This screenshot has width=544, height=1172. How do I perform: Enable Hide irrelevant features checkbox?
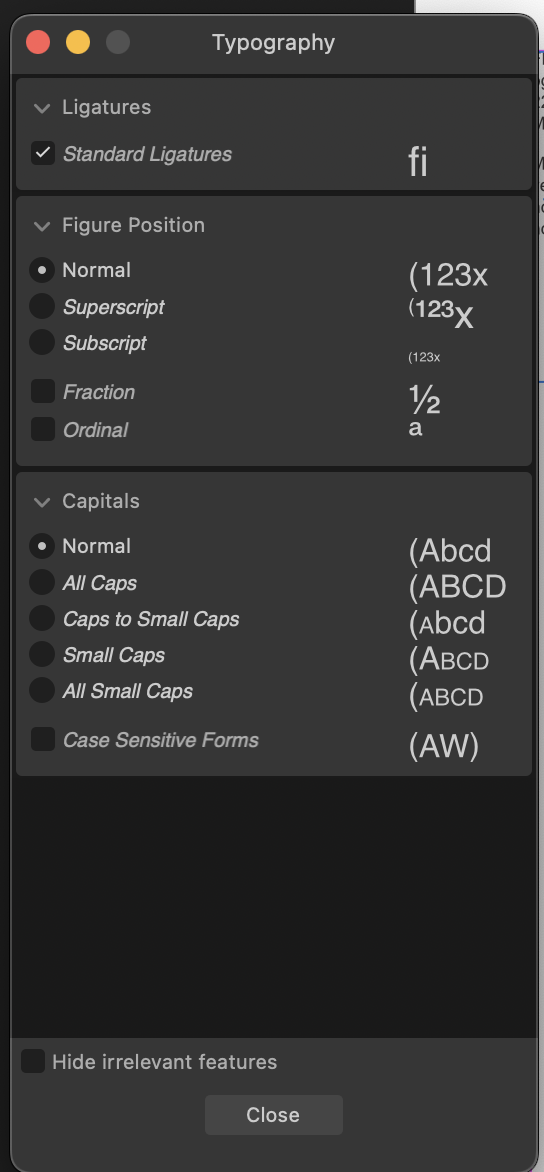(x=33, y=1061)
